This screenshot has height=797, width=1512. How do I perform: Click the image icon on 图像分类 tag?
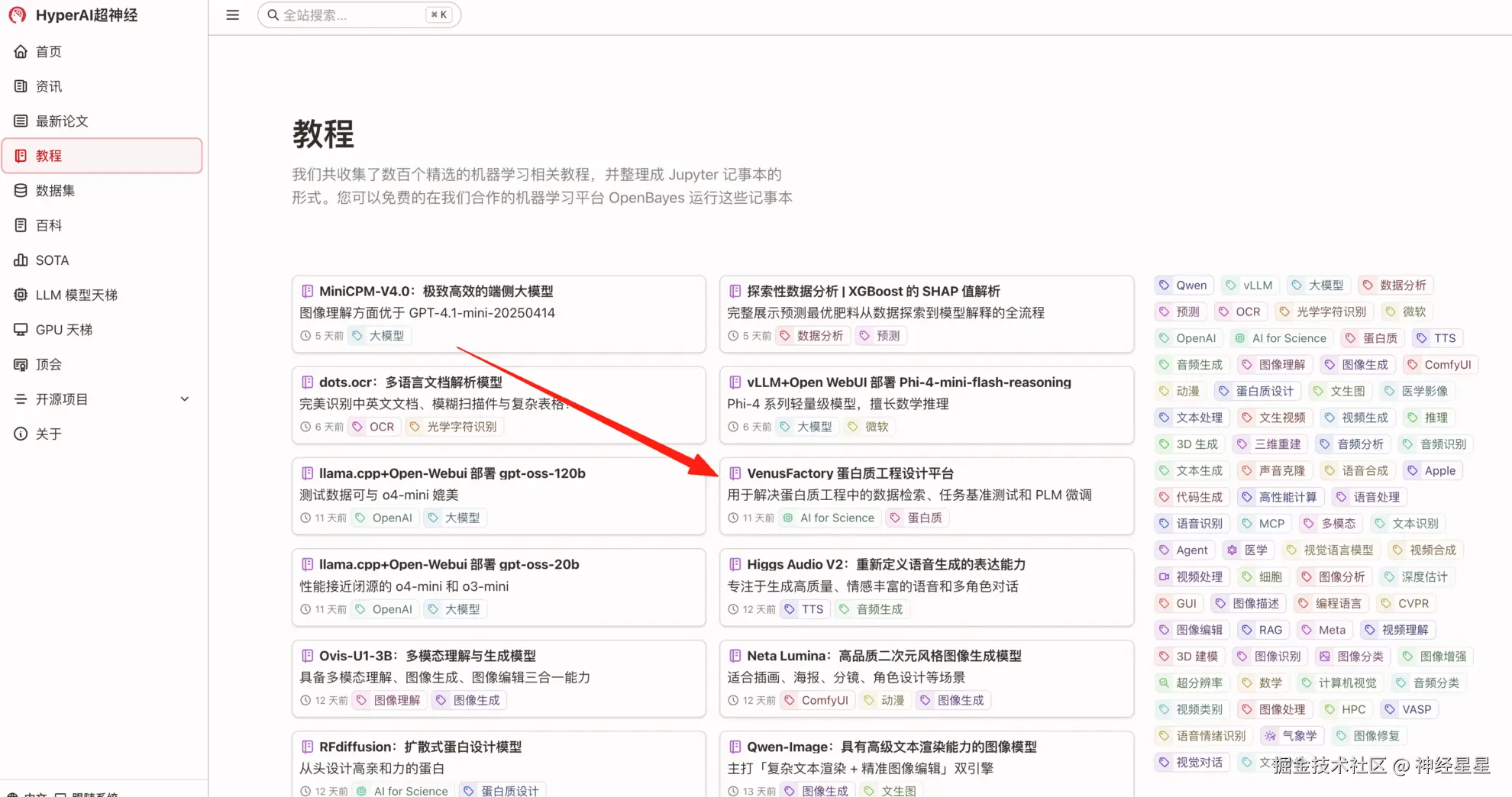point(1325,657)
